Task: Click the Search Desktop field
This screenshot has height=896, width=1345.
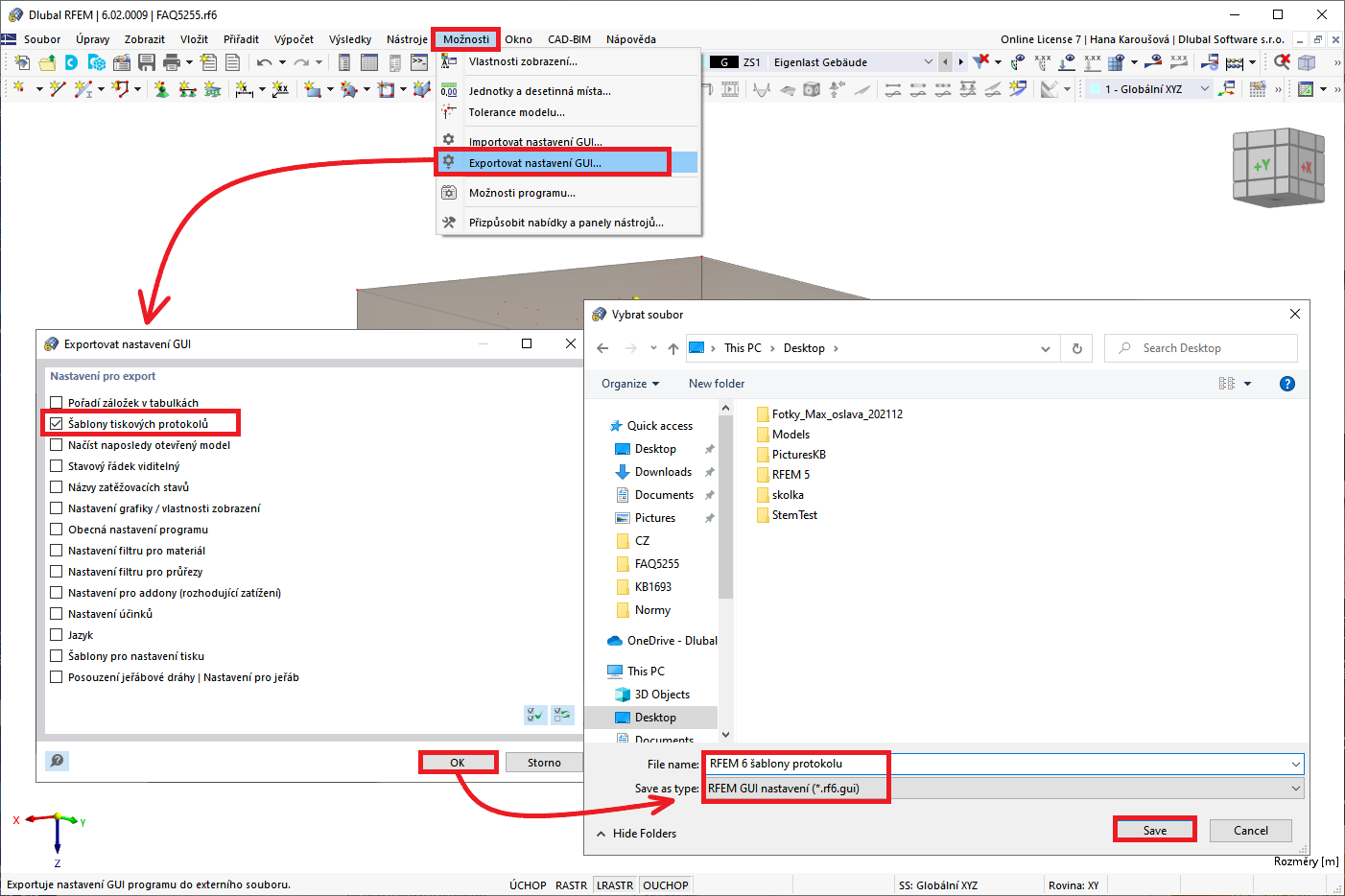Action: [x=1201, y=348]
